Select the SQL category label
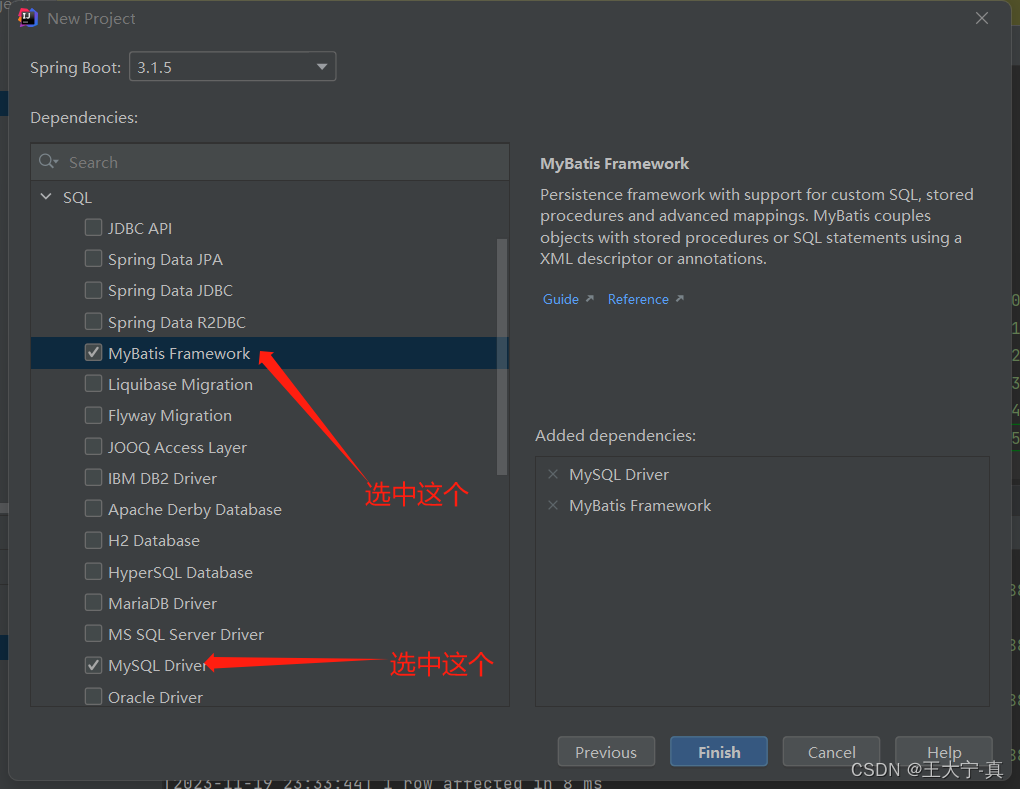1020x789 pixels. [x=77, y=198]
